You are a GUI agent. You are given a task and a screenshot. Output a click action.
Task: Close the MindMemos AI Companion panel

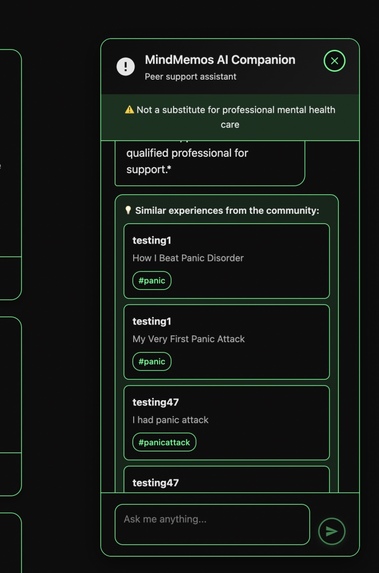334,61
